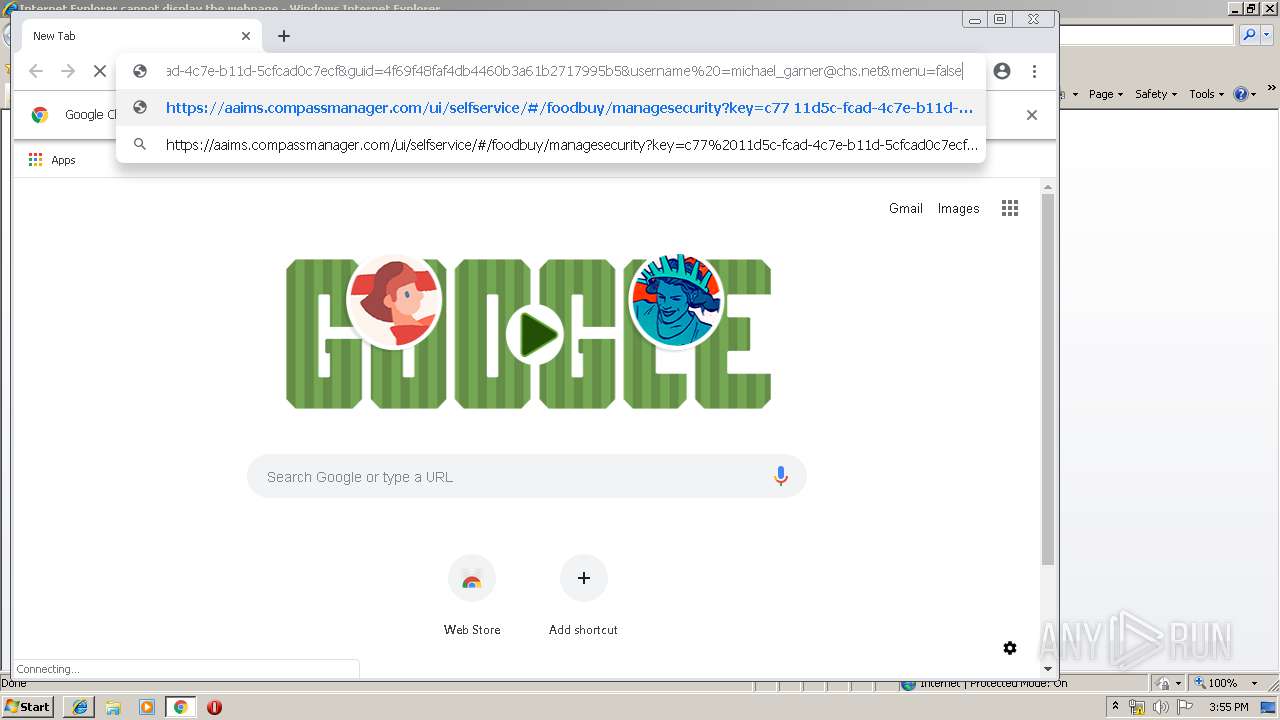Image resolution: width=1280 pixels, height=720 pixels.
Task: Choose the search suggestion with magnifier icon
Action: point(551,144)
